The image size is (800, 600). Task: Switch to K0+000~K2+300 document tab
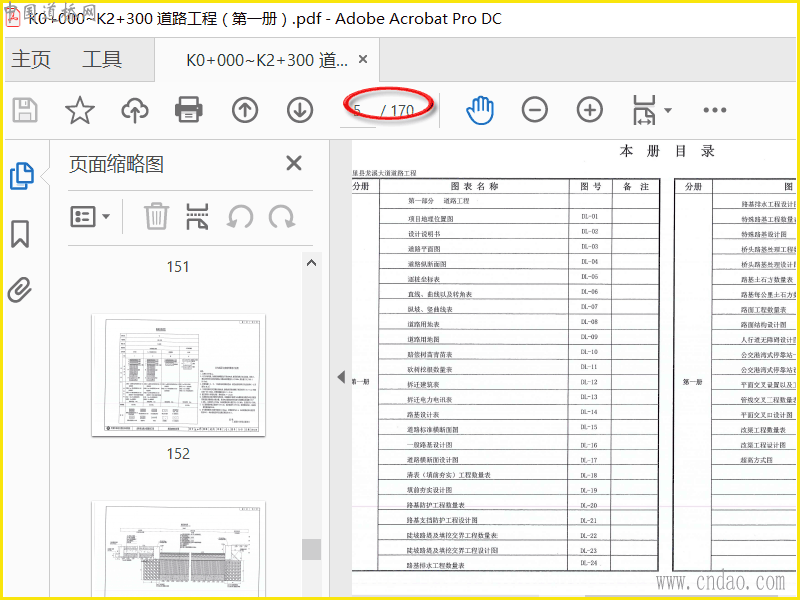pyautogui.click(x=267, y=60)
